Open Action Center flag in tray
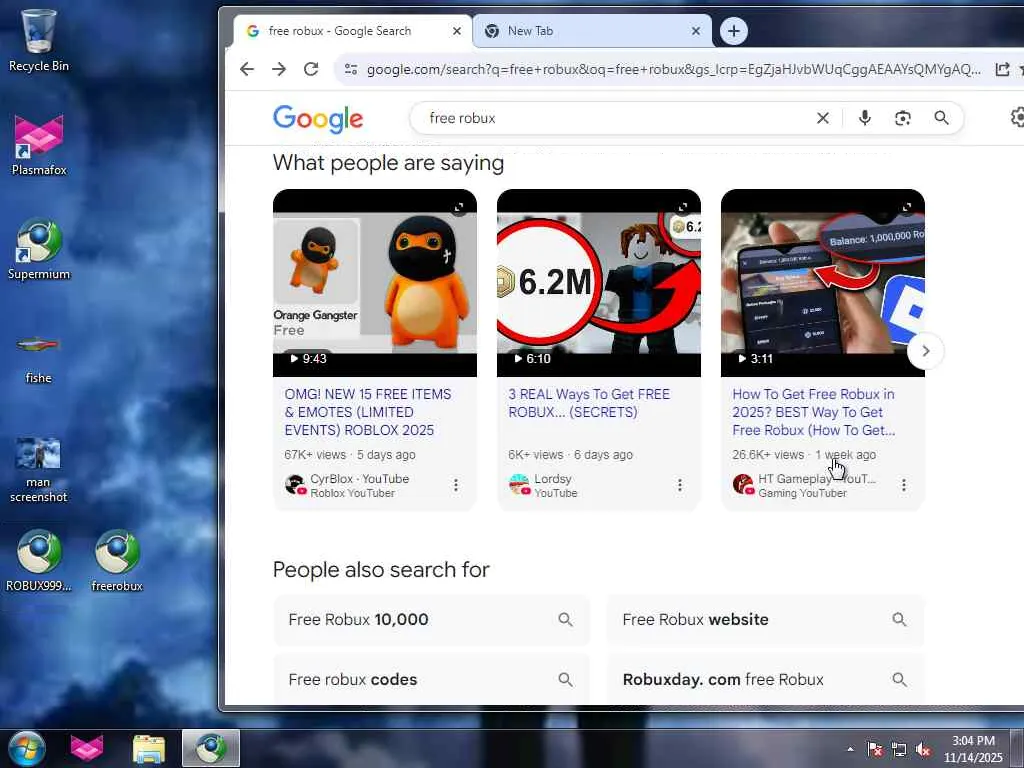 click(874, 750)
